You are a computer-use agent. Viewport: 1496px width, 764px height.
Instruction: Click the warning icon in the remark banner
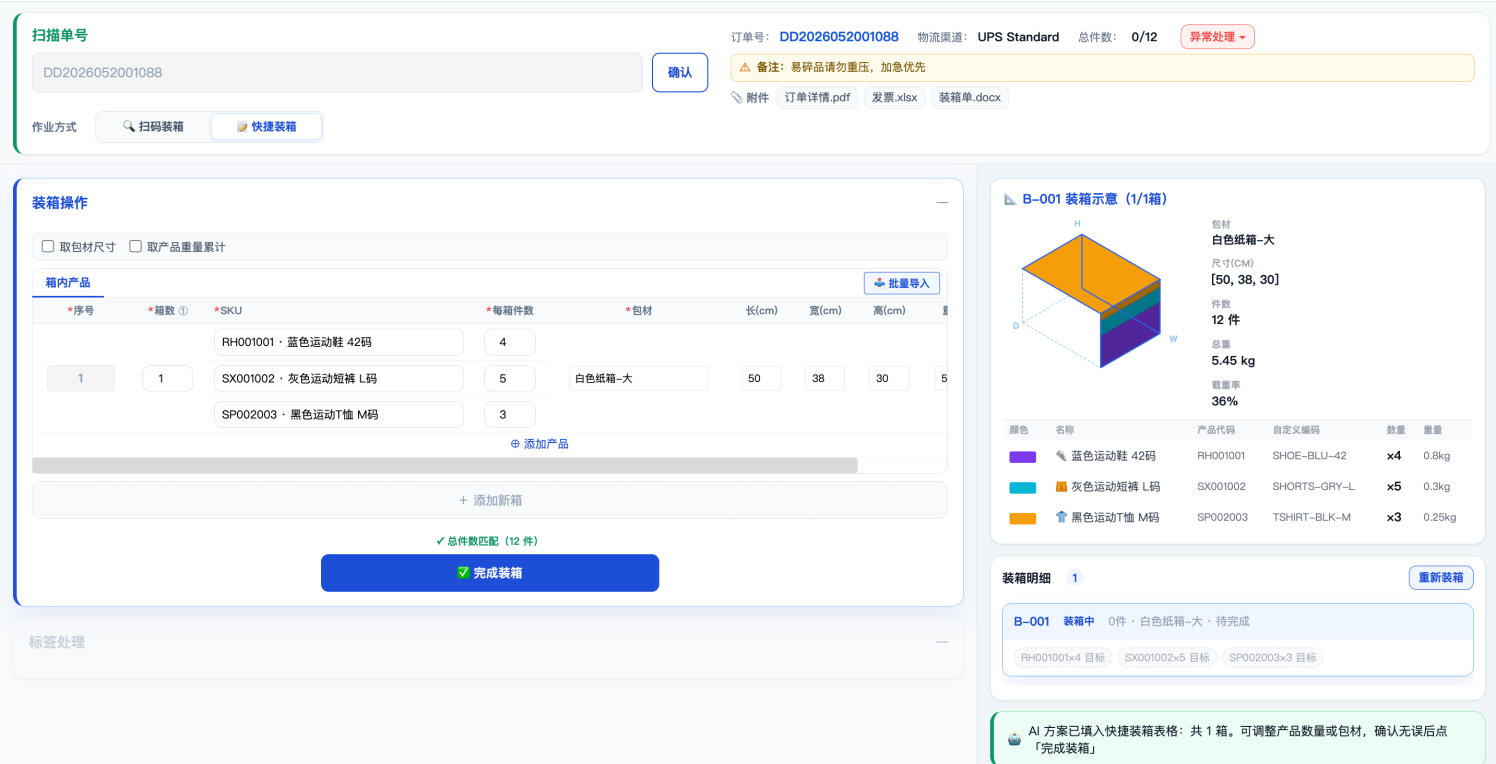(745, 67)
